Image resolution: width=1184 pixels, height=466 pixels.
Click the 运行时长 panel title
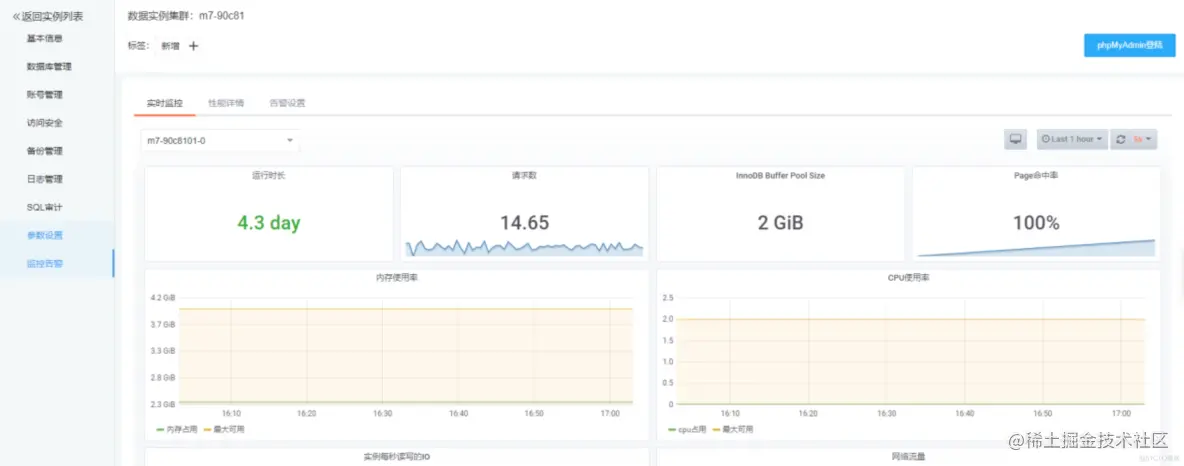269,175
